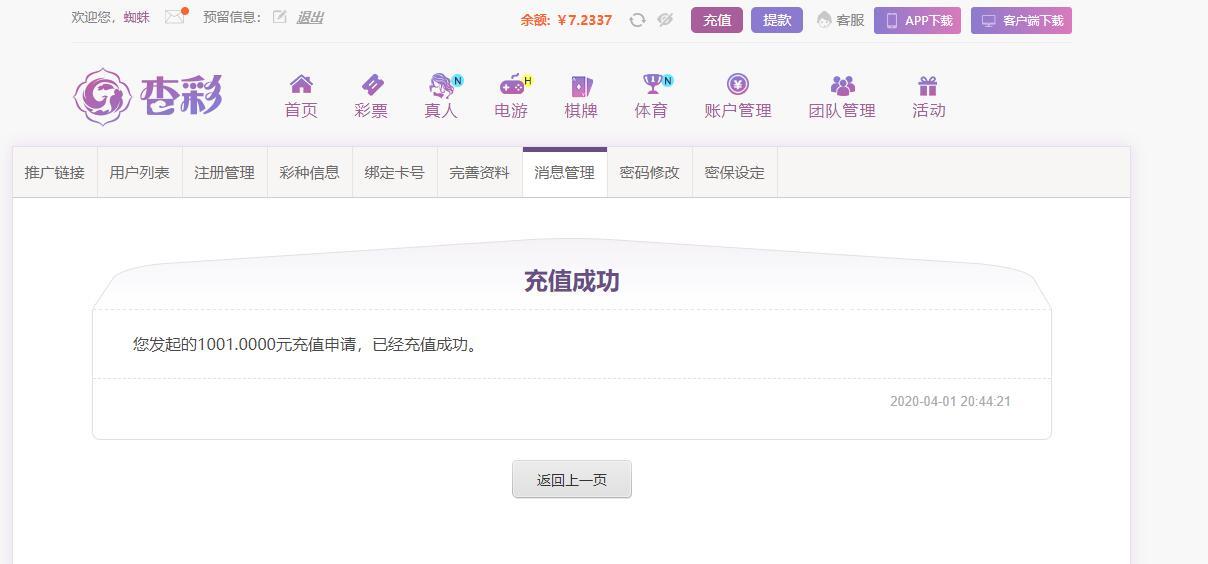The image size is (1208, 564).
Task: Click the 返回上一页 button
Action: coord(572,479)
